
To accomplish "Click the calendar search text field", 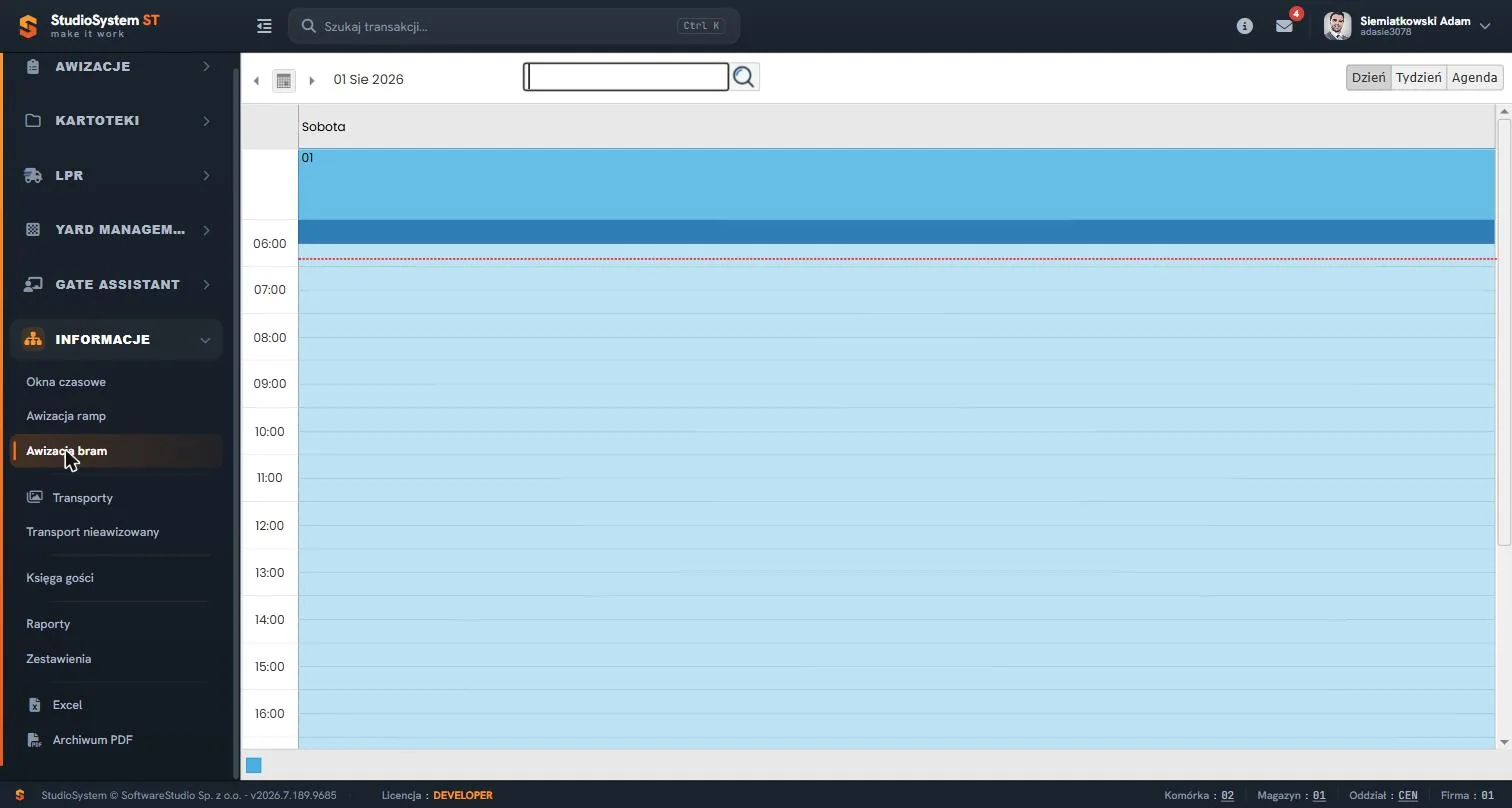I will (627, 77).
